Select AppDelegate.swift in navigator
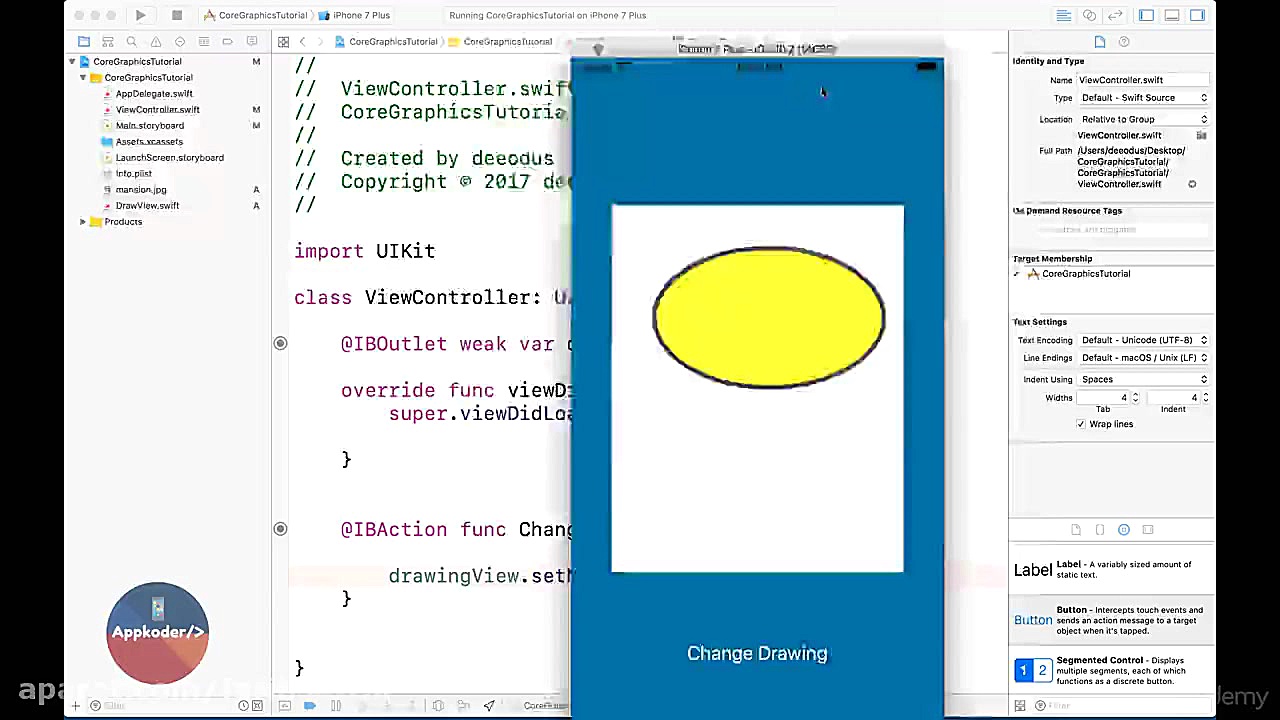Viewport: 1280px width, 720px height. tap(154, 93)
